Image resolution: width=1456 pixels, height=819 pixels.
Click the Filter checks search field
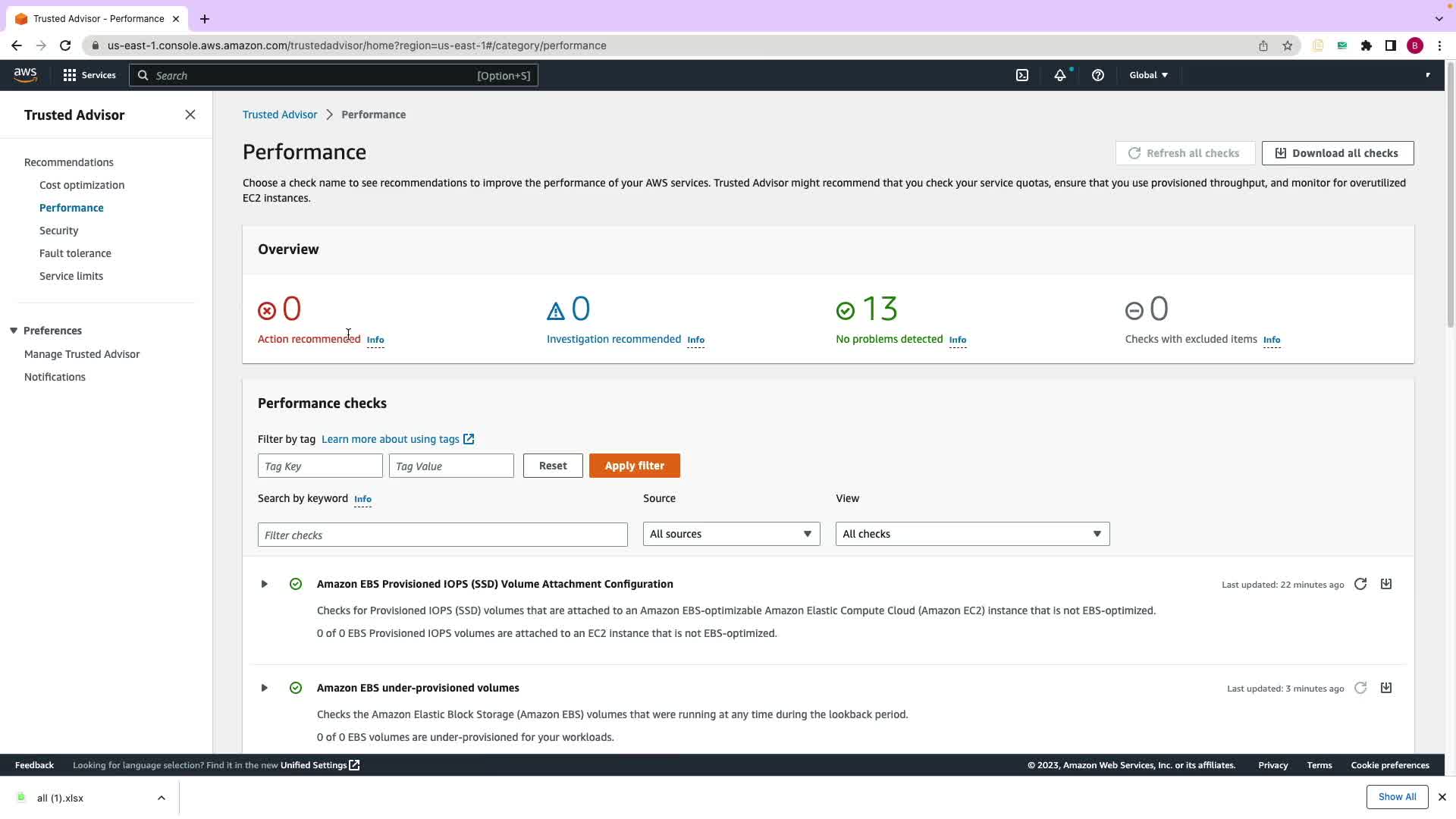coord(442,535)
